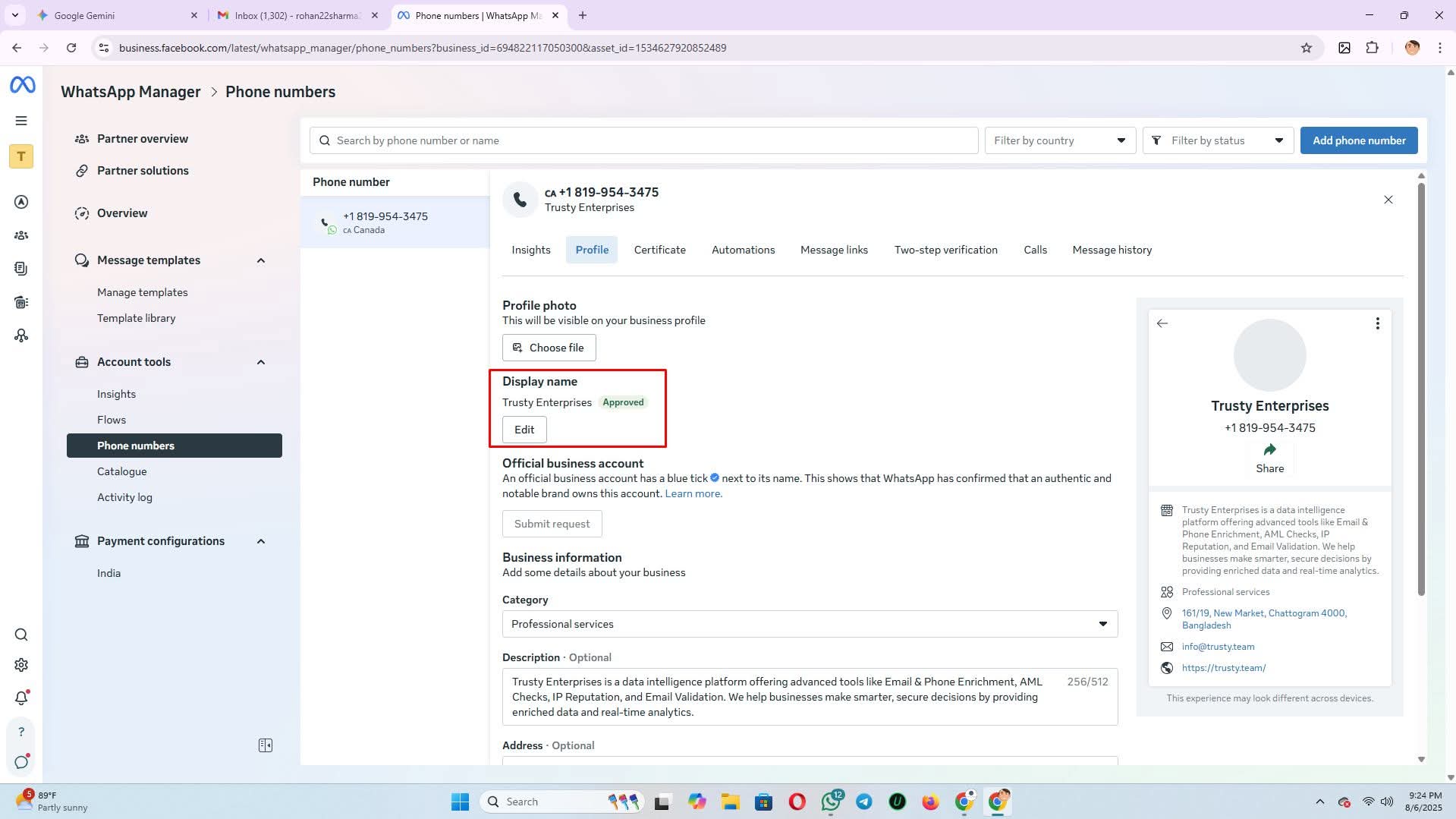
Task: Open the yellow T business account icon
Action: (21, 156)
